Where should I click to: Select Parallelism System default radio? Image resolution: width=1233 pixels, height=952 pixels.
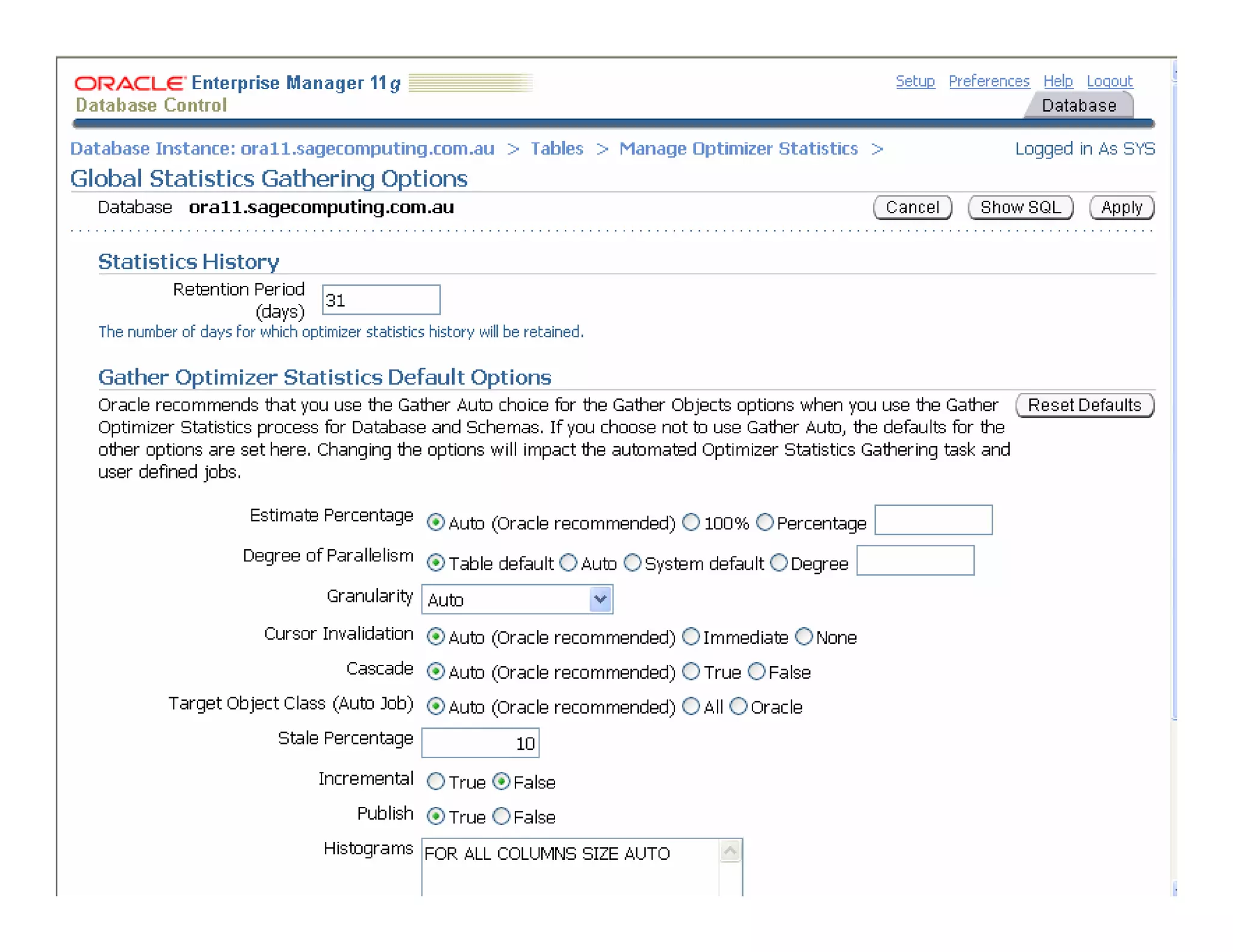point(632,563)
